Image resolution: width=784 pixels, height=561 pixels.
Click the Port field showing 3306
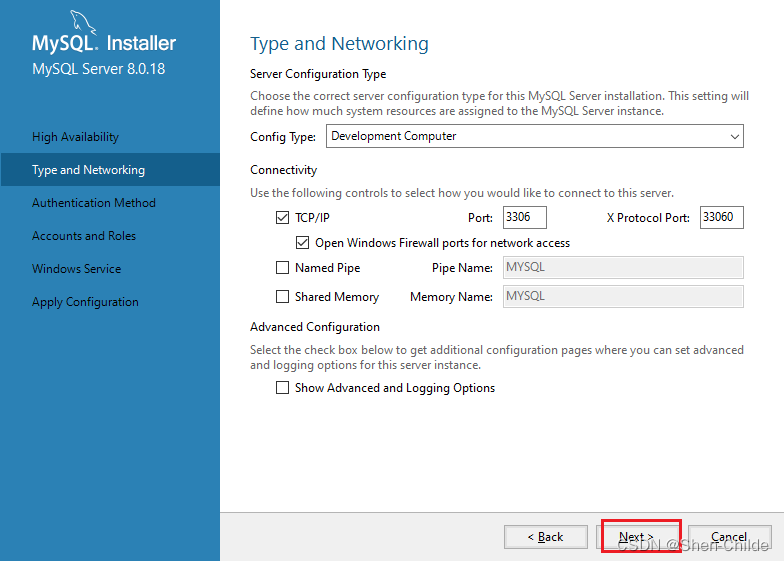pyautogui.click(x=524, y=217)
